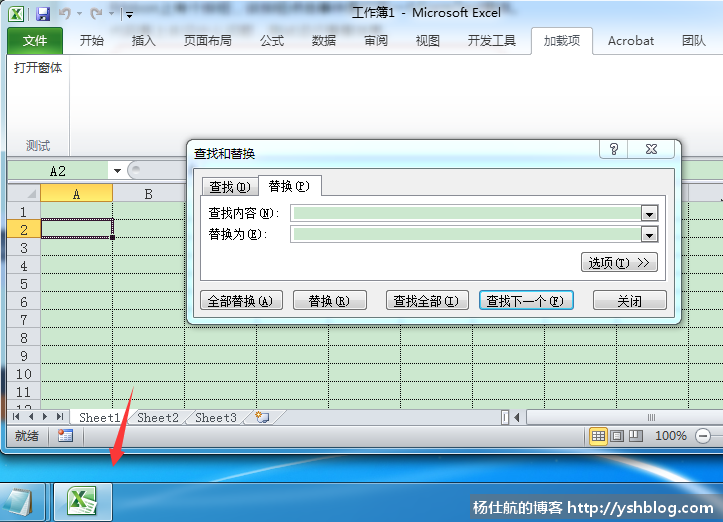Click 全部替换(A) button
Image resolution: width=723 pixels, height=522 pixels.
pyautogui.click(x=241, y=301)
